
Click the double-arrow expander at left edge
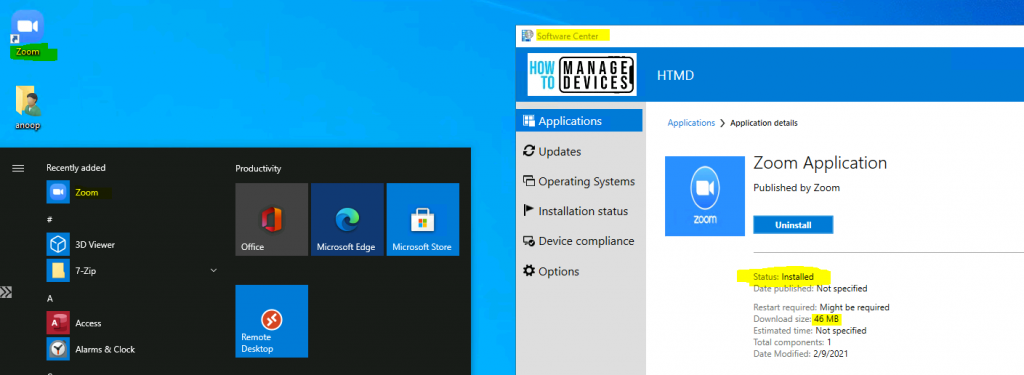(x=6, y=292)
